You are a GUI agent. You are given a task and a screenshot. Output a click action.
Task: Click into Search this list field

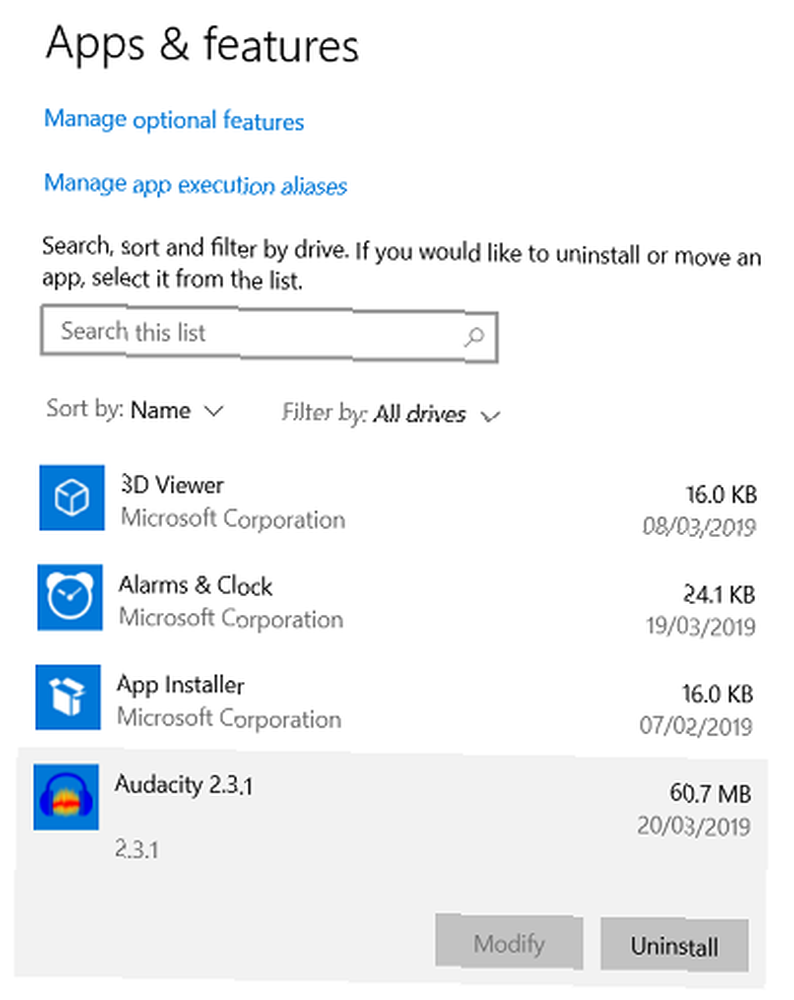(268, 334)
